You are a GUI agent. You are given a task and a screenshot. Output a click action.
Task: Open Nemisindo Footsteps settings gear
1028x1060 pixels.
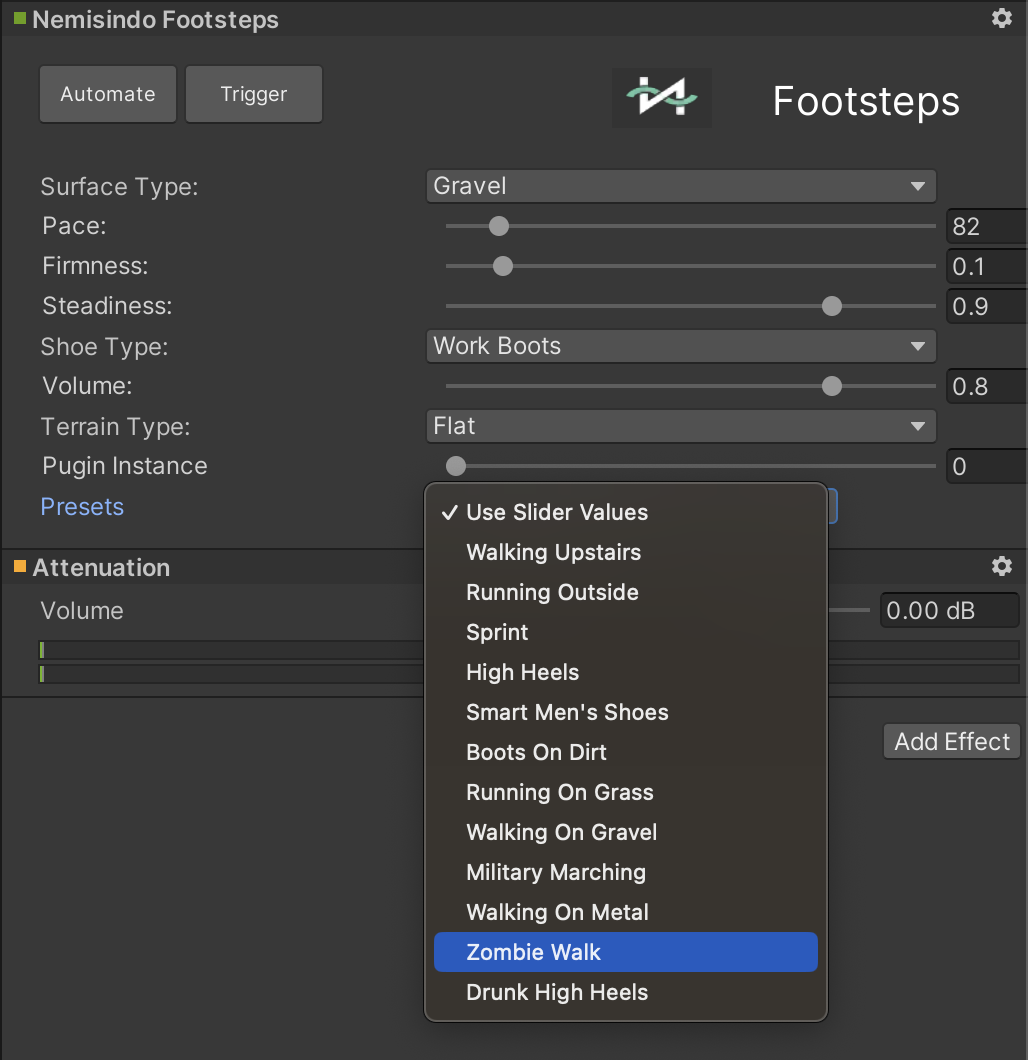pyautogui.click(x=1001, y=18)
